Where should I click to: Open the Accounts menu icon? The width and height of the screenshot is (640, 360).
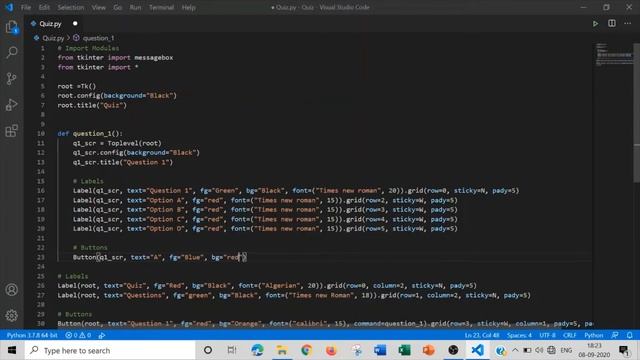[x=12, y=289]
